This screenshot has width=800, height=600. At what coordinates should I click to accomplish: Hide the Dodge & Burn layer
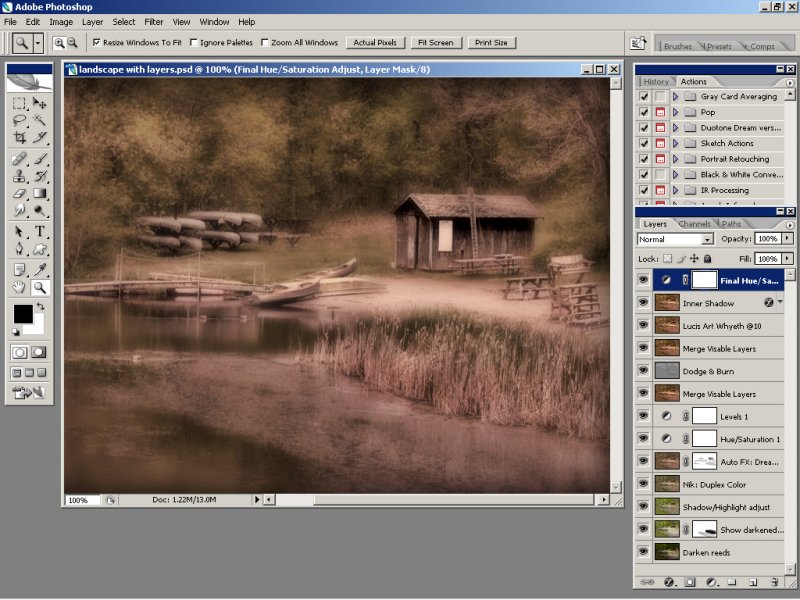(x=643, y=370)
